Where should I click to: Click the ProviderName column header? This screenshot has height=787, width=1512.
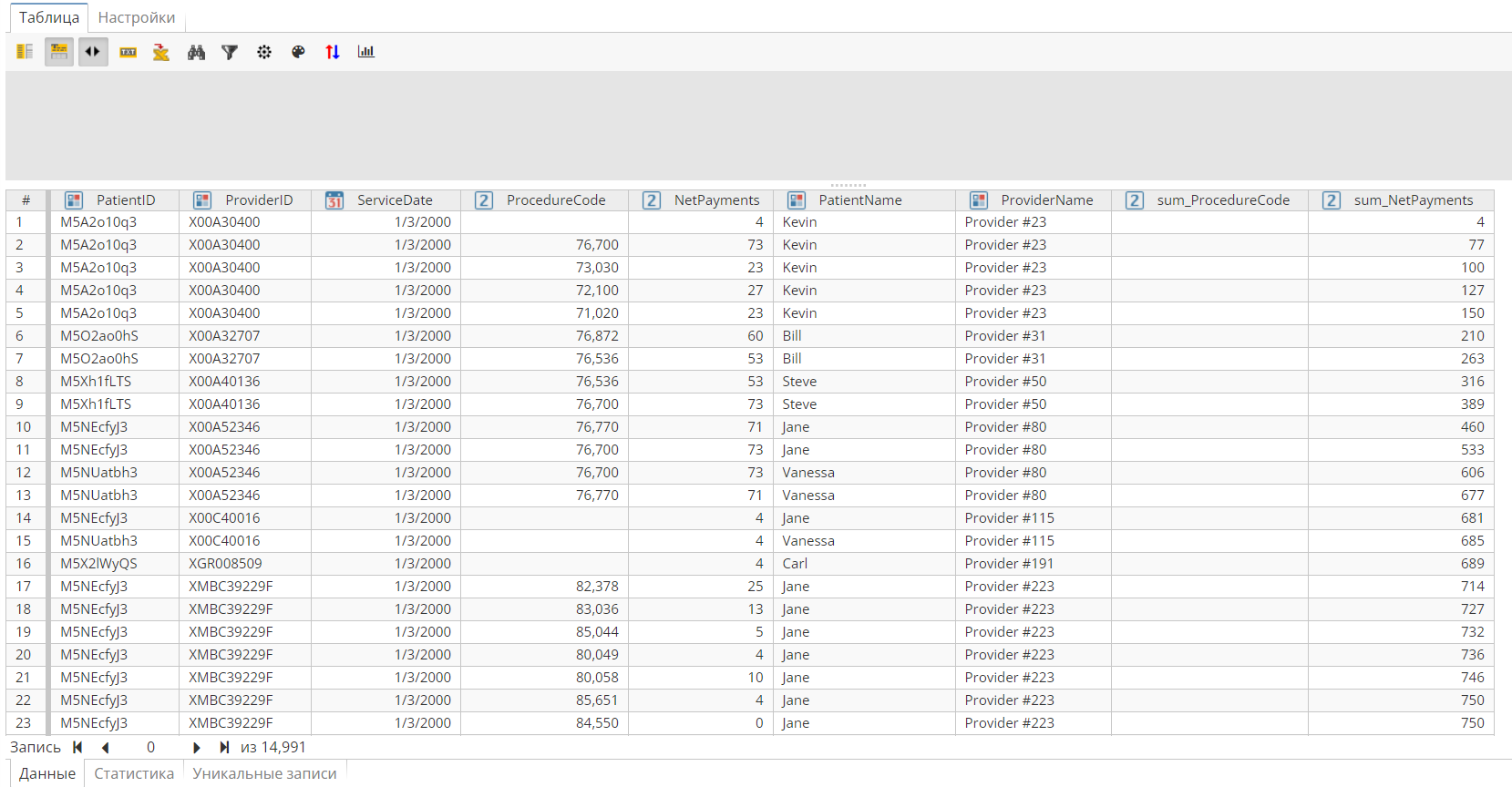[x=1034, y=200]
